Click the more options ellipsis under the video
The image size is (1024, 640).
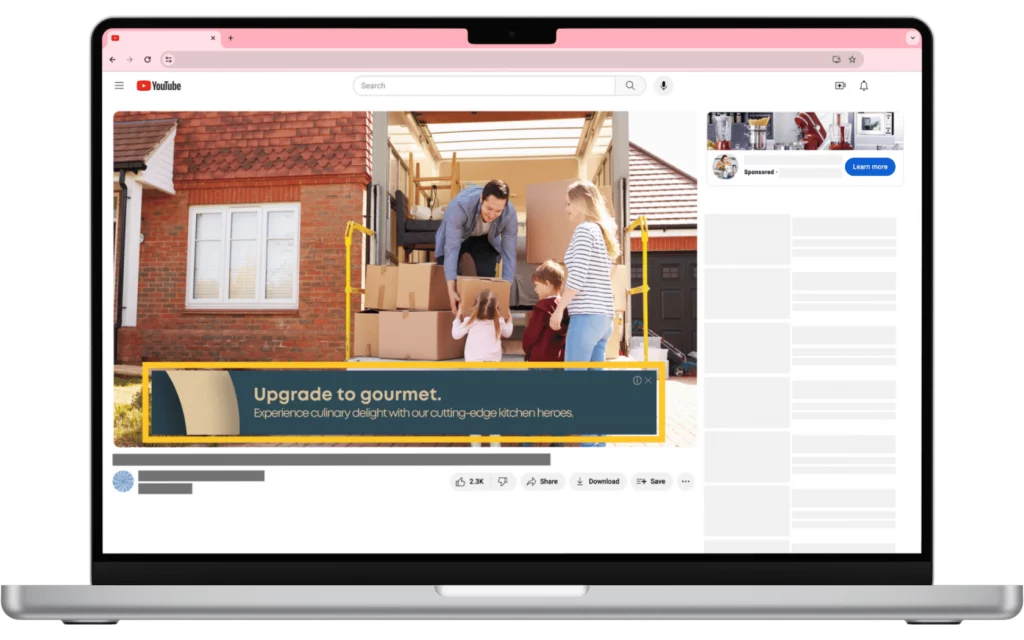(685, 481)
